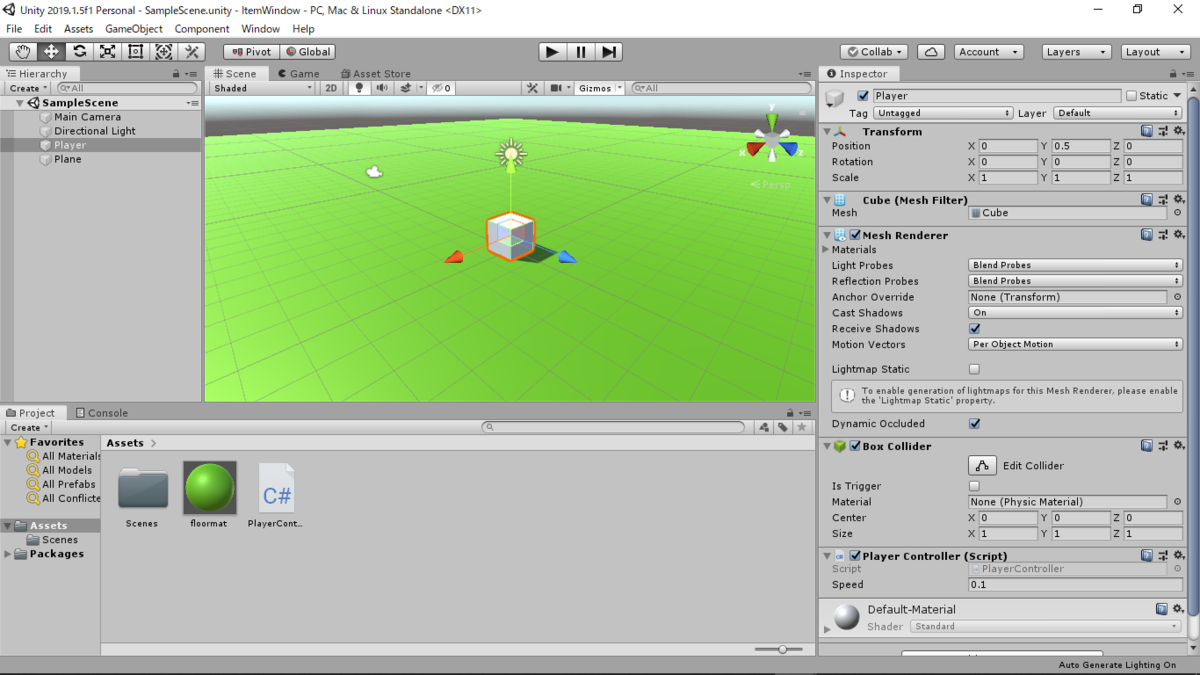Image resolution: width=1200 pixels, height=675 pixels.
Task: Select the Rotate tool in the toolbar
Action: pyautogui.click(x=79, y=52)
